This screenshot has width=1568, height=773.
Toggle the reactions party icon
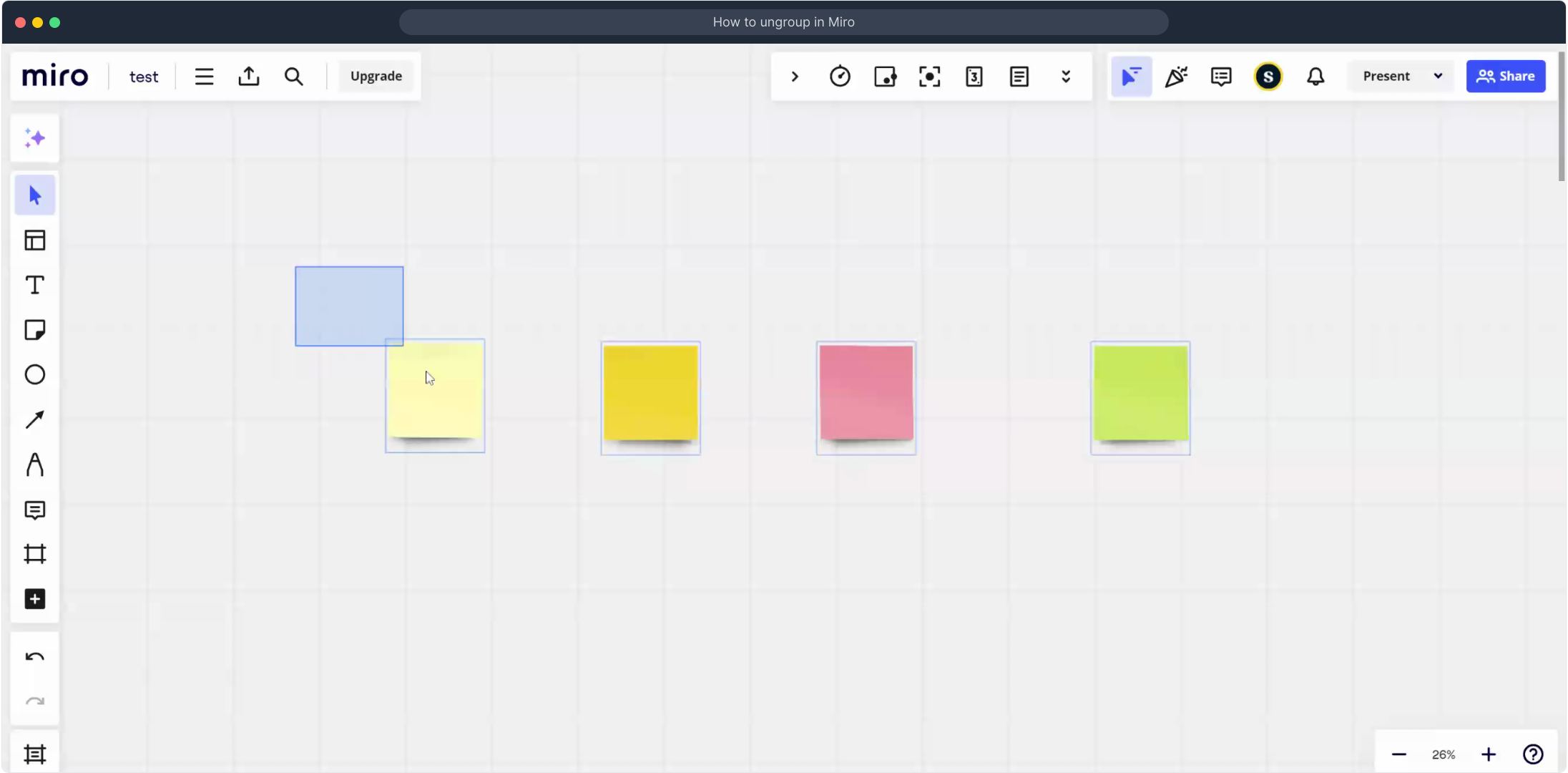pyautogui.click(x=1176, y=76)
